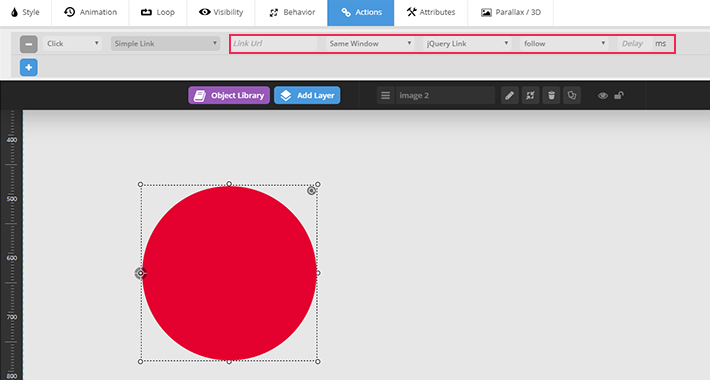Click the bottom-left corner resize handle
This screenshot has width=710, height=380.
point(140,361)
